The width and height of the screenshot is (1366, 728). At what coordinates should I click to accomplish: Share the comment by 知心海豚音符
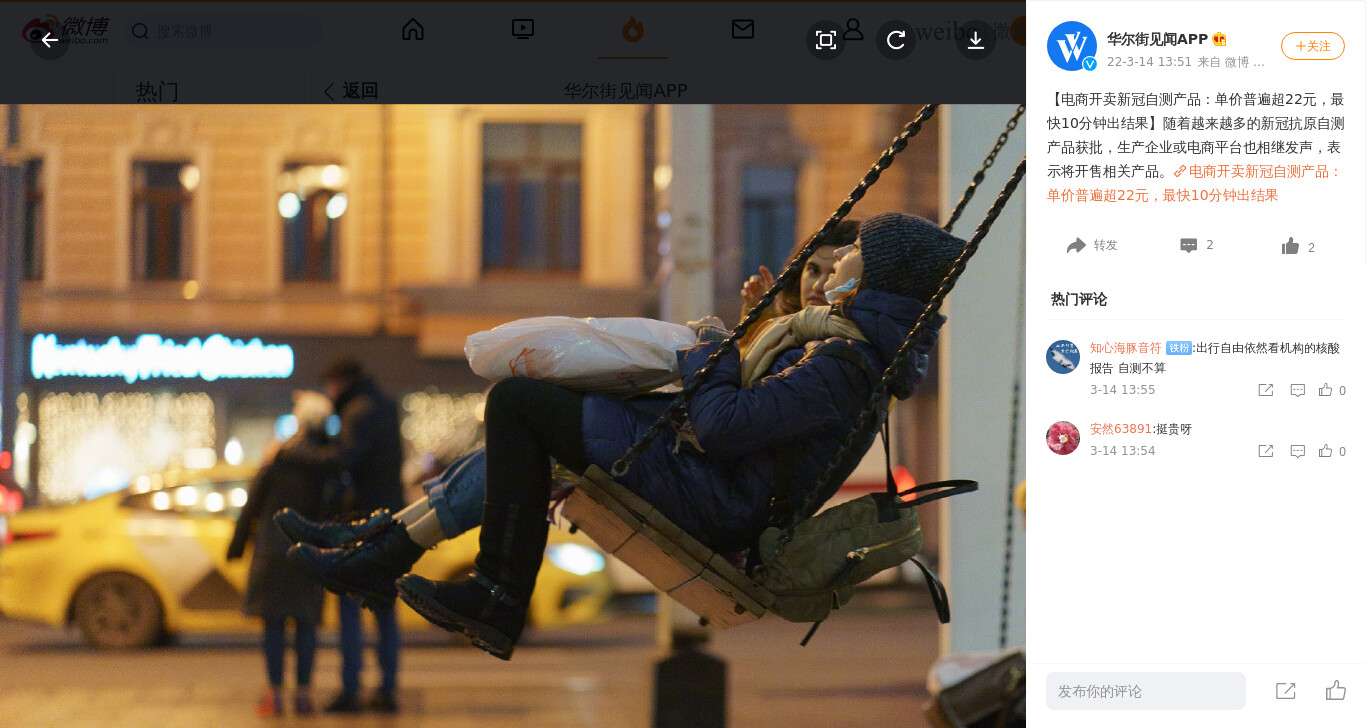point(1266,390)
